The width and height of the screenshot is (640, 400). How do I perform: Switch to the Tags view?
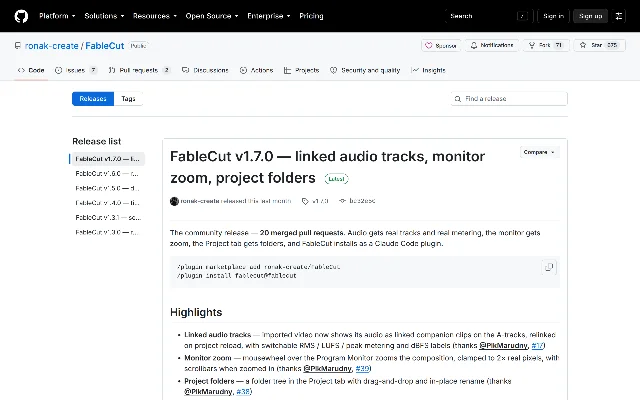[x=128, y=99]
